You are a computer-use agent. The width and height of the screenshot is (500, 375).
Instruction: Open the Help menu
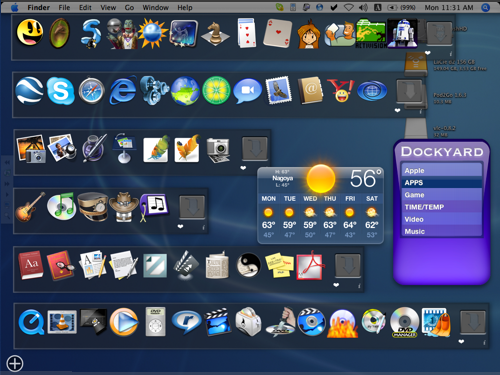(185, 7)
